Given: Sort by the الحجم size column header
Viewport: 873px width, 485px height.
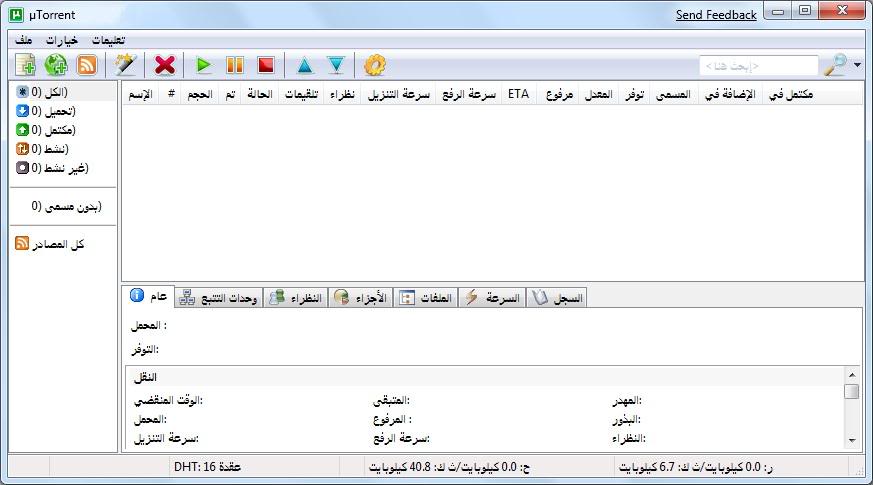Looking at the screenshot, I should click(x=200, y=95).
